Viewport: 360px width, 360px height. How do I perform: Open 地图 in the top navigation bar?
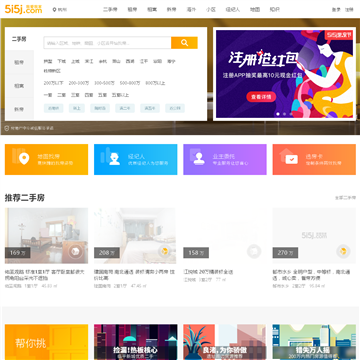(255, 10)
